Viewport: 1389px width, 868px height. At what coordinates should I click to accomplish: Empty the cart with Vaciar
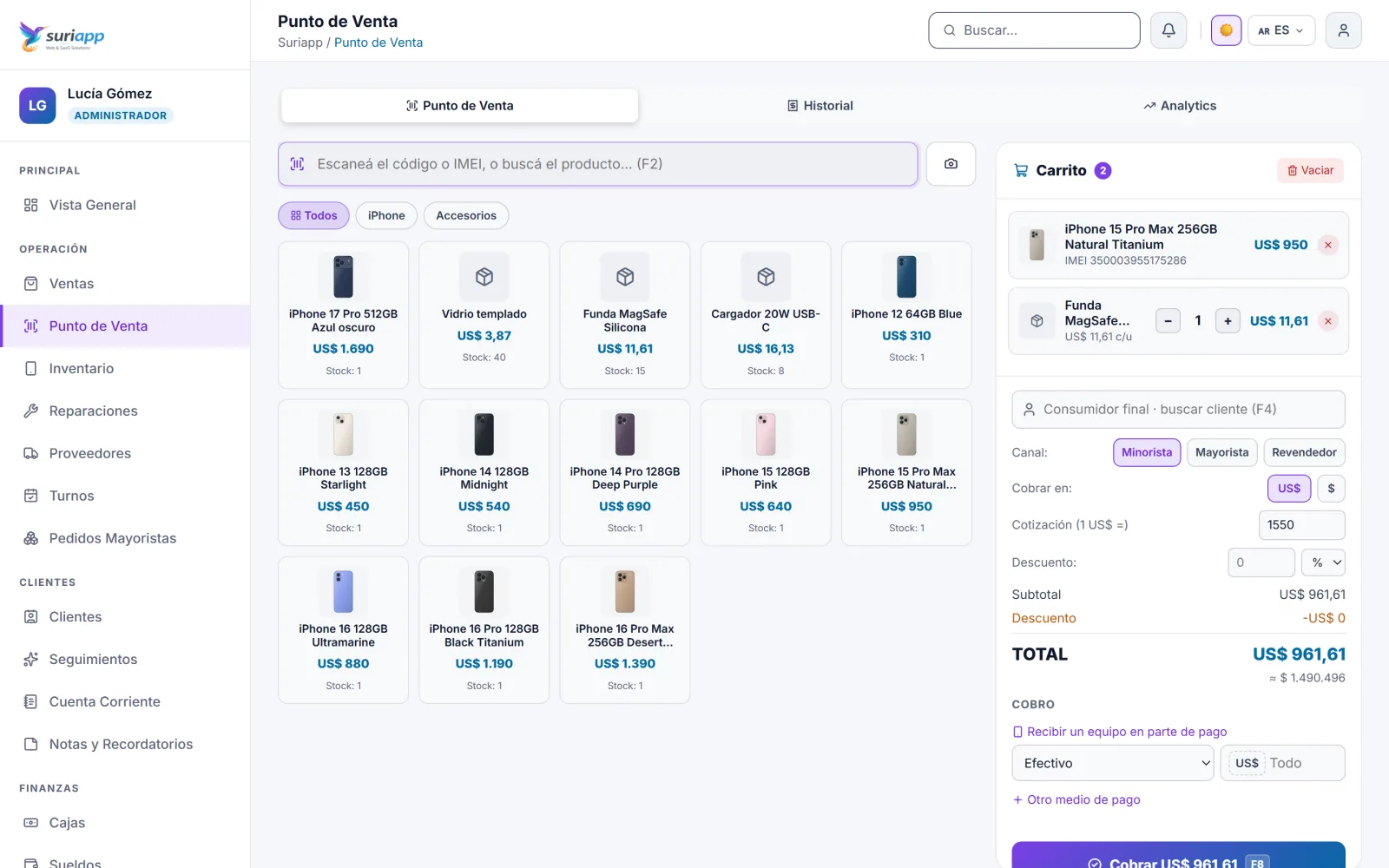(x=1310, y=171)
